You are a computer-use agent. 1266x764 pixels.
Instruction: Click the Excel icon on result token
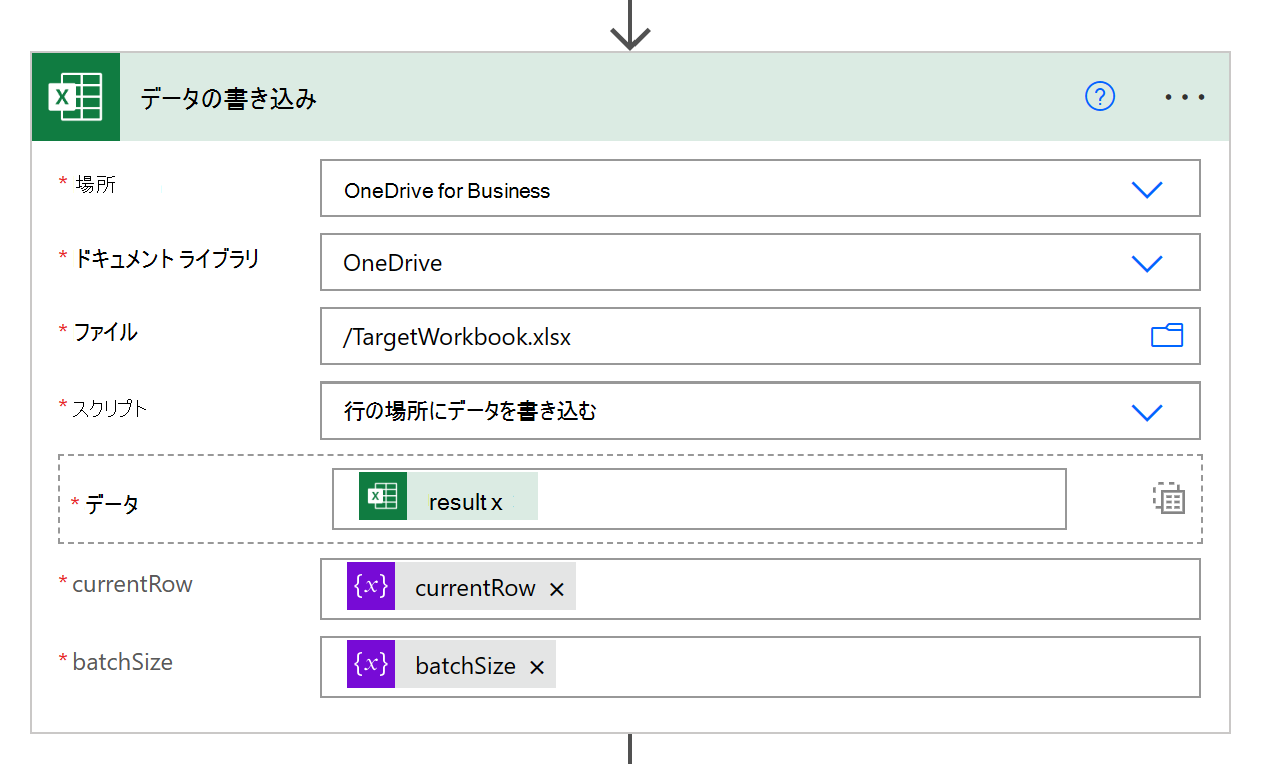pos(383,496)
